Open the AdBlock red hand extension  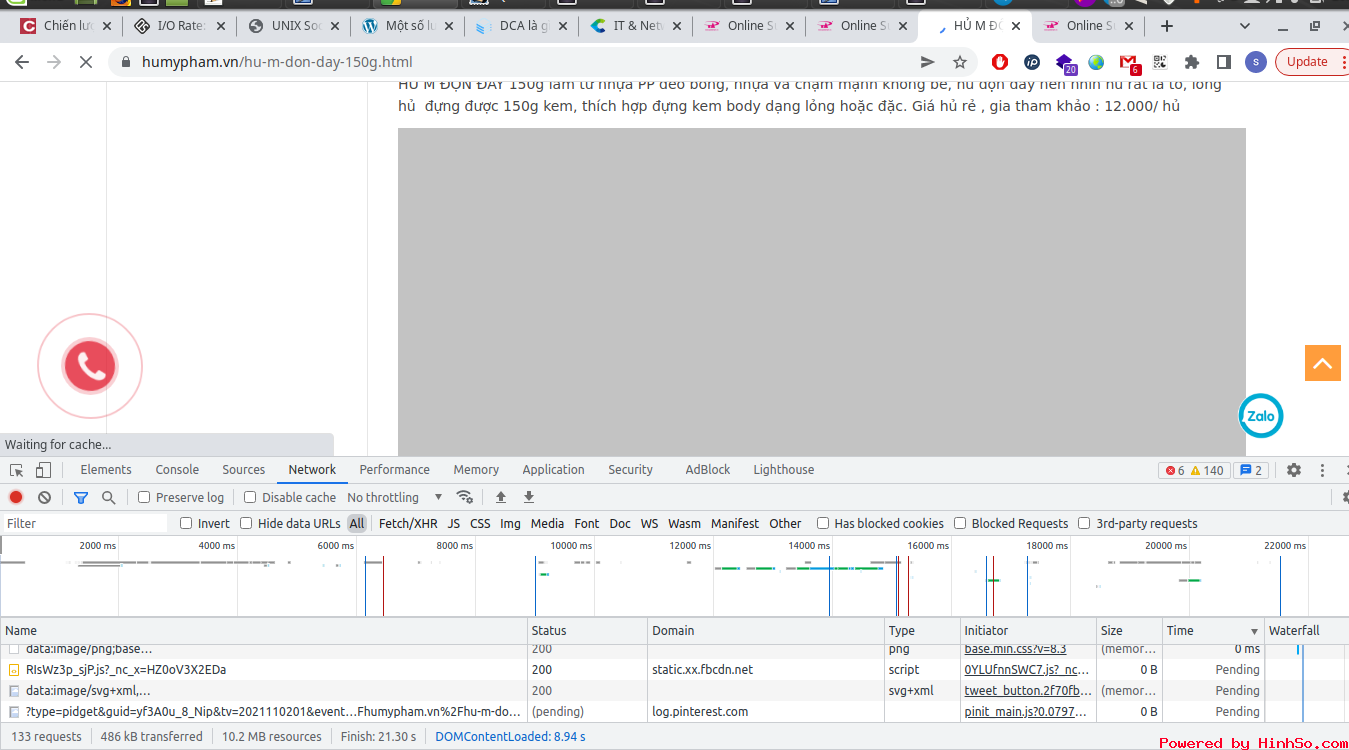coord(999,62)
